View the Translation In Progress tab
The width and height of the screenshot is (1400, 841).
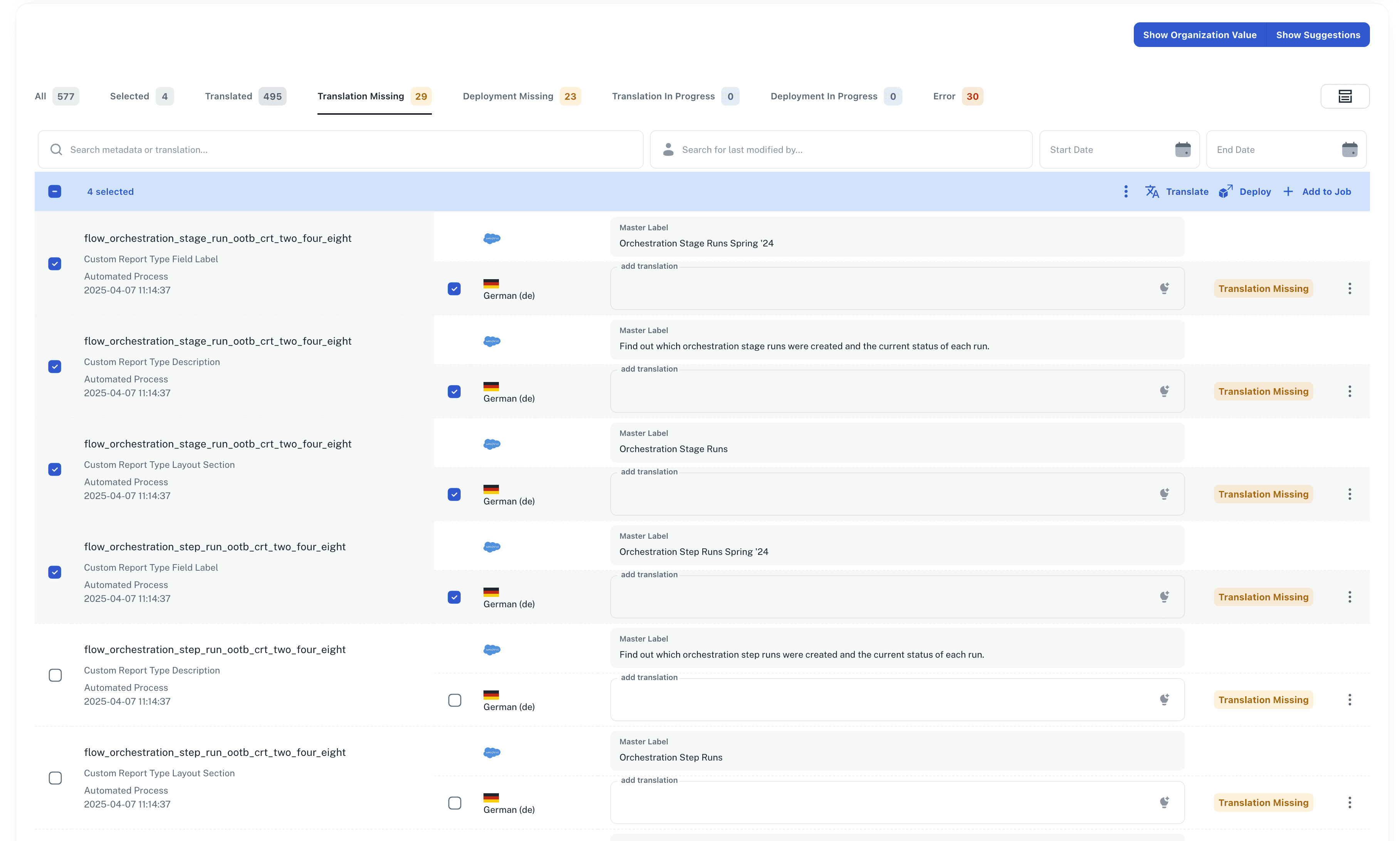676,96
